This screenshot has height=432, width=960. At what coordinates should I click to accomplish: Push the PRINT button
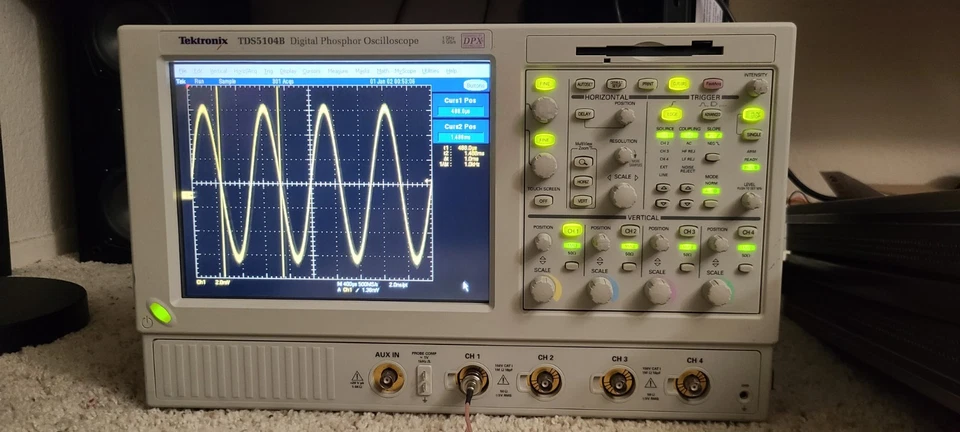tap(647, 84)
